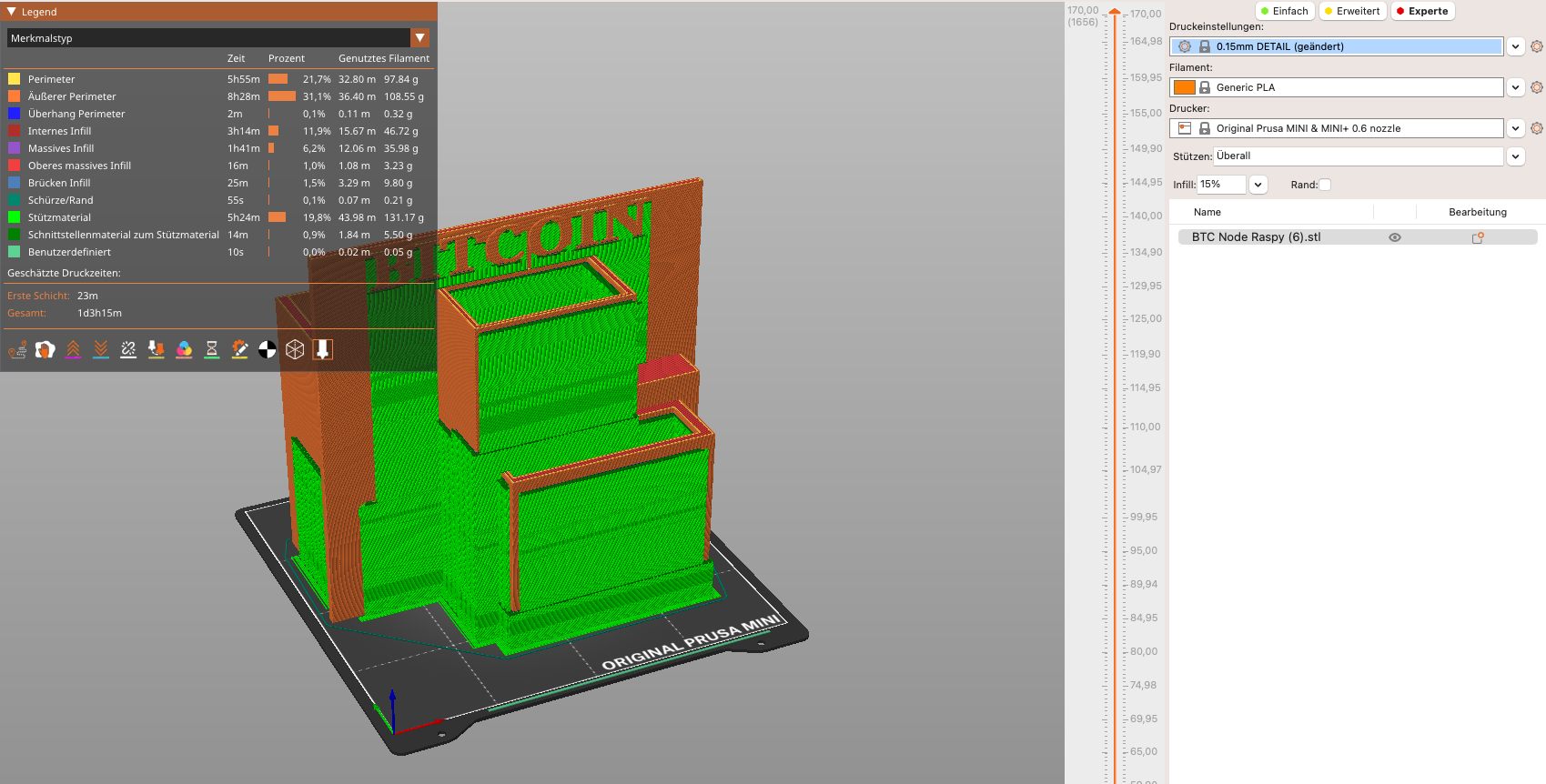Toggle wipes display with the hand icon
The image size is (1546, 784).
pyautogui.click(x=45, y=349)
